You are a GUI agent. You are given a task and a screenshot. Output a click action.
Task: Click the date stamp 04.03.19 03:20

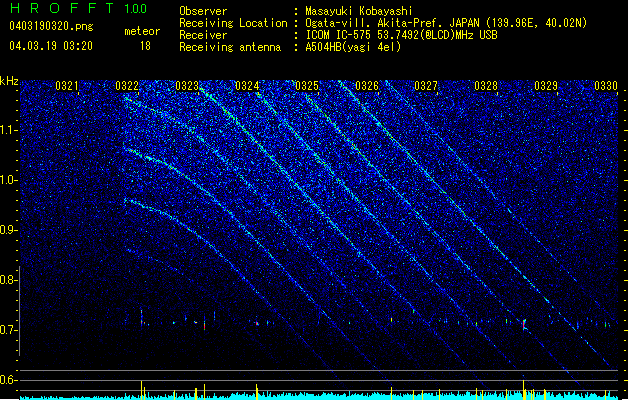point(51,46)
